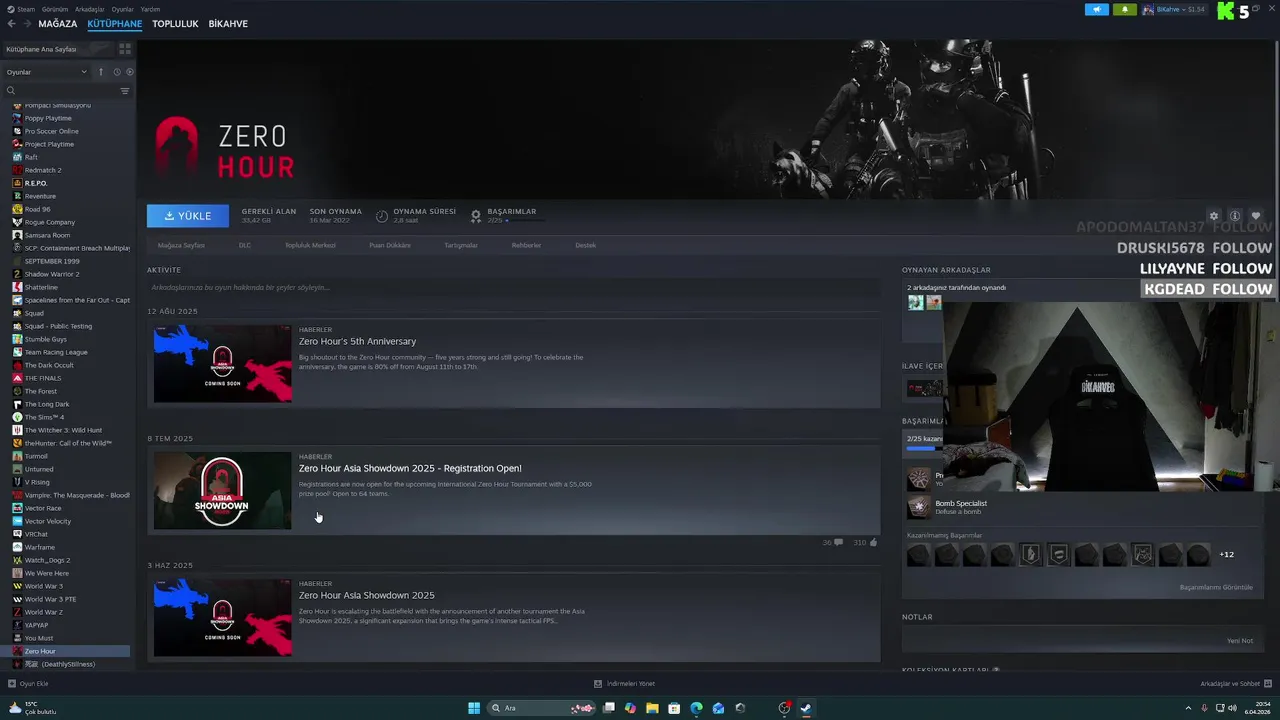Open the Görünüm menu
The height and width of the screenshot is (720, 1280).
[55, 9]
